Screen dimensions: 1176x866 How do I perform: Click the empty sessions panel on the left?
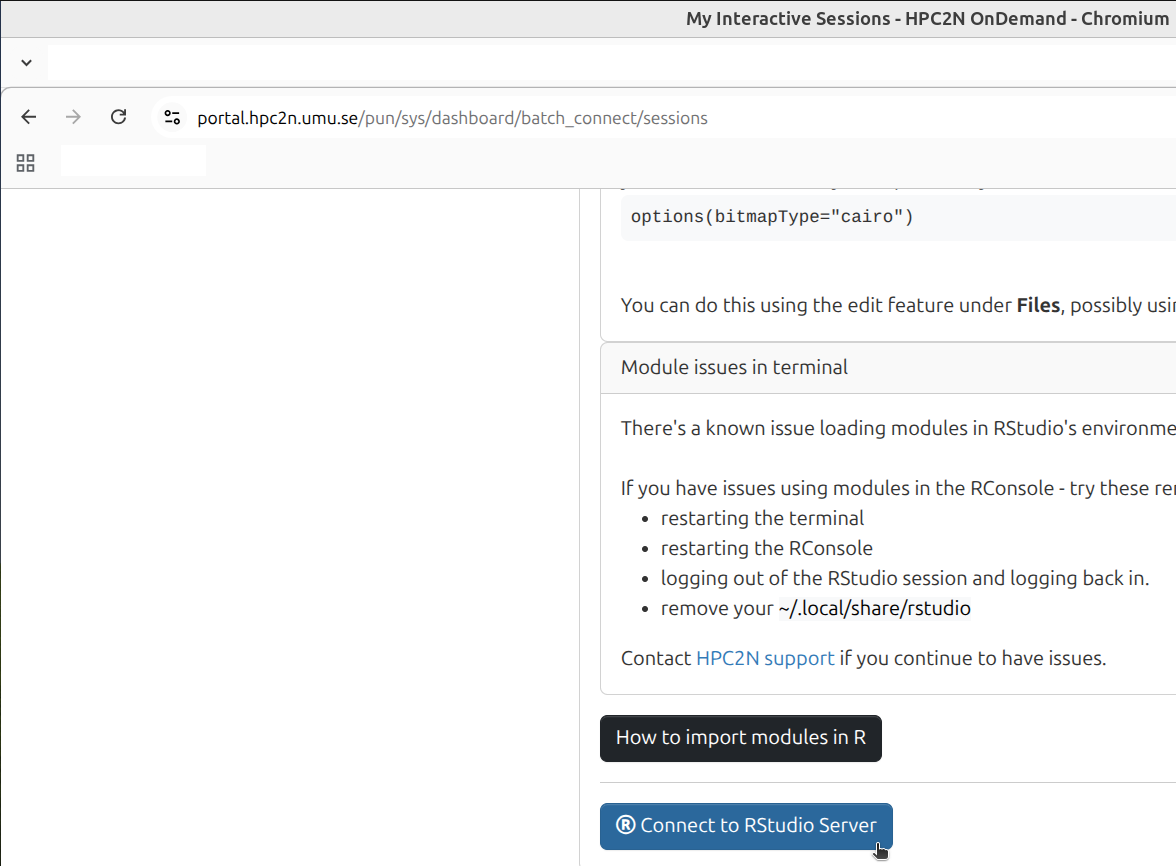pyautogui.click(x=290, y=500)
